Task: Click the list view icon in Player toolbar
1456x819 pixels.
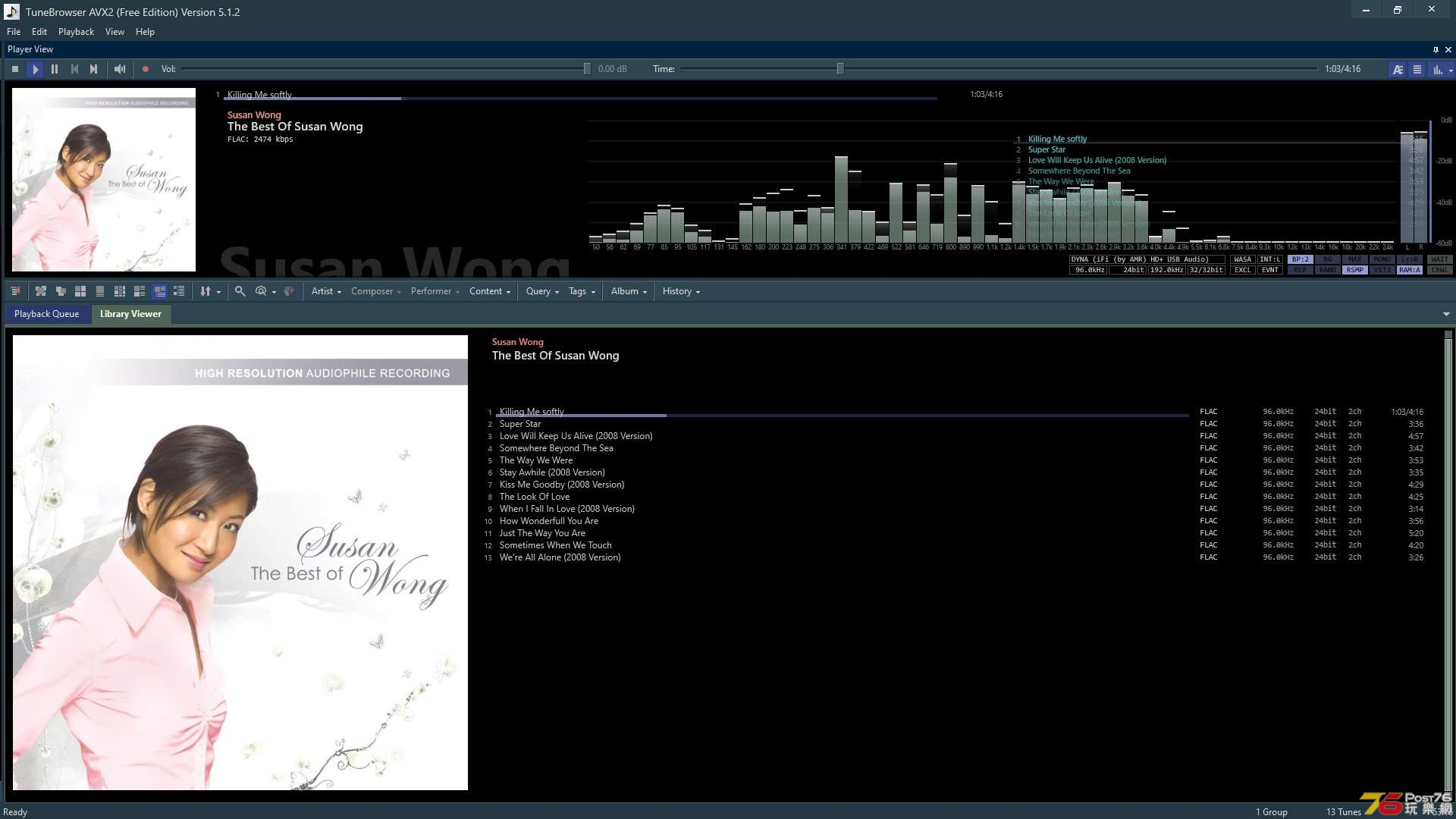Action: [1417, 69]
